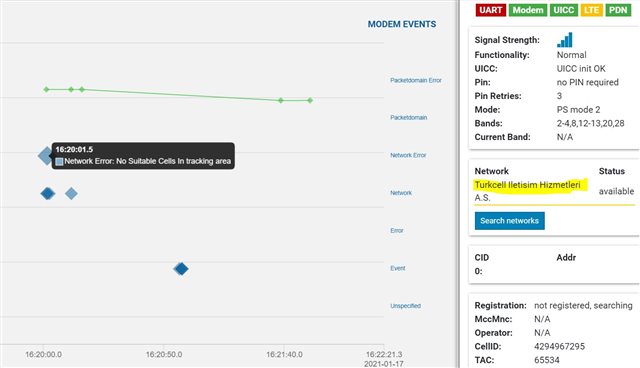Click the CellID value 4294967295

pos(560,346)
